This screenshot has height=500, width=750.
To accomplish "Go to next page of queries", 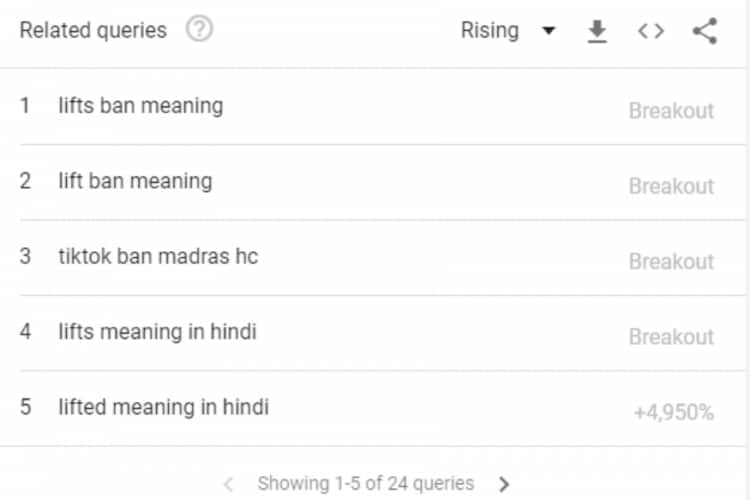I will pyautogui.click(x=504, y=484).
